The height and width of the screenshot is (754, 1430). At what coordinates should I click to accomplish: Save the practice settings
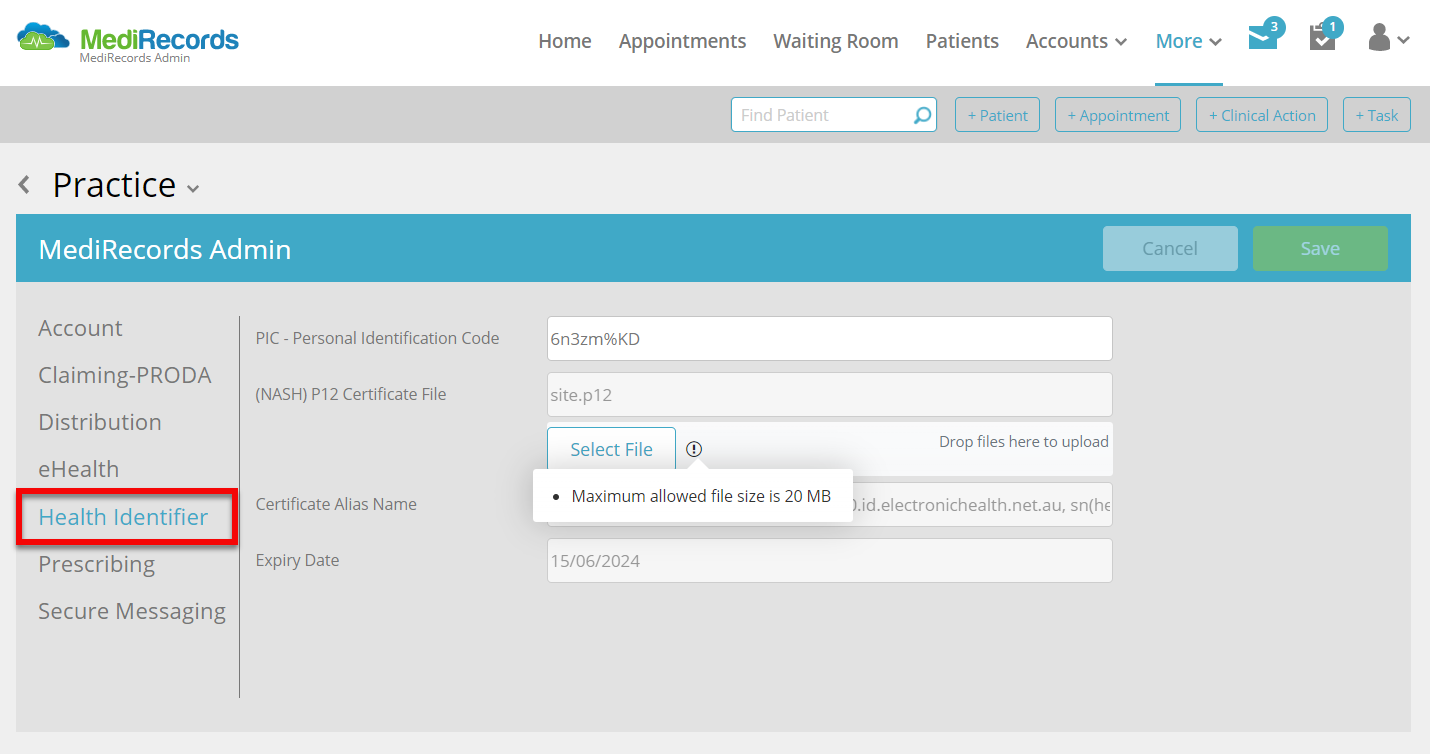point(1320,248)
